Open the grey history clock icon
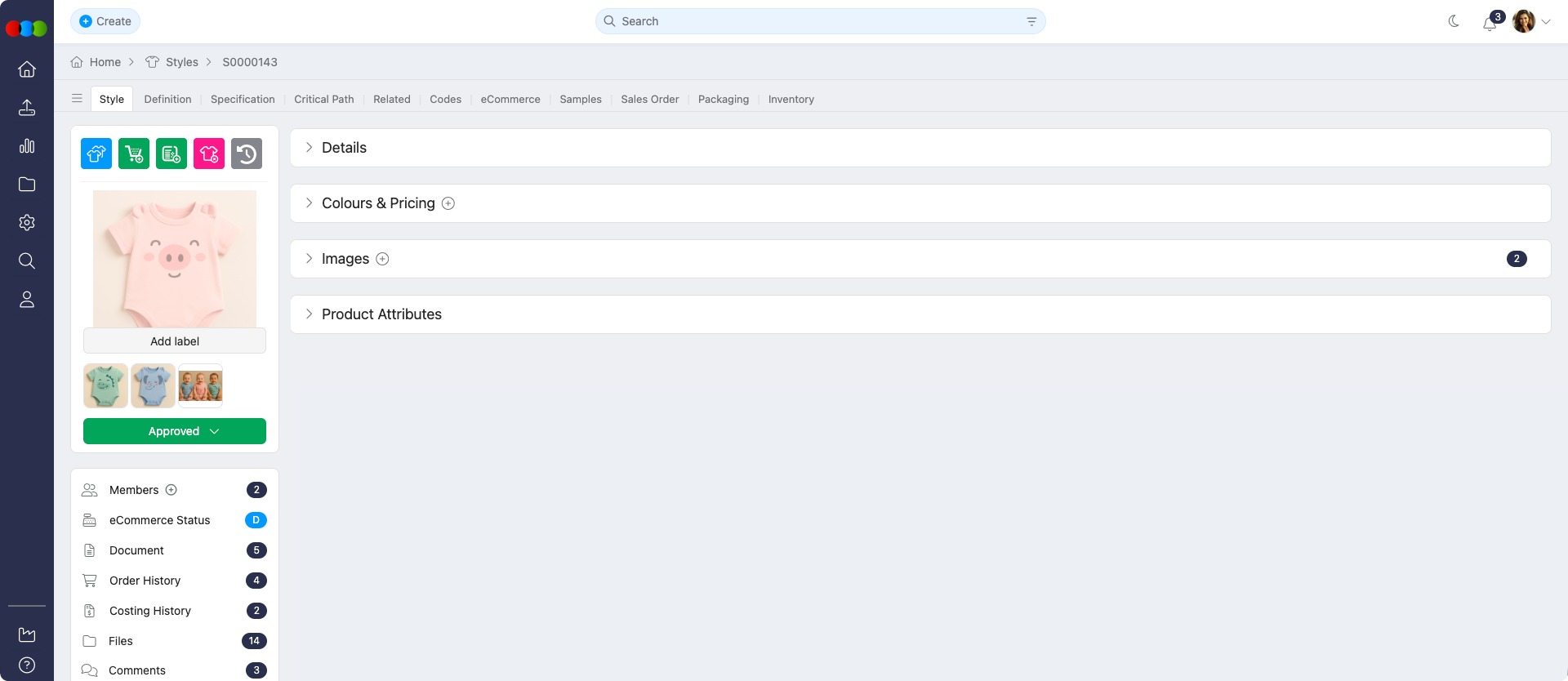 [x=247, y=154]
